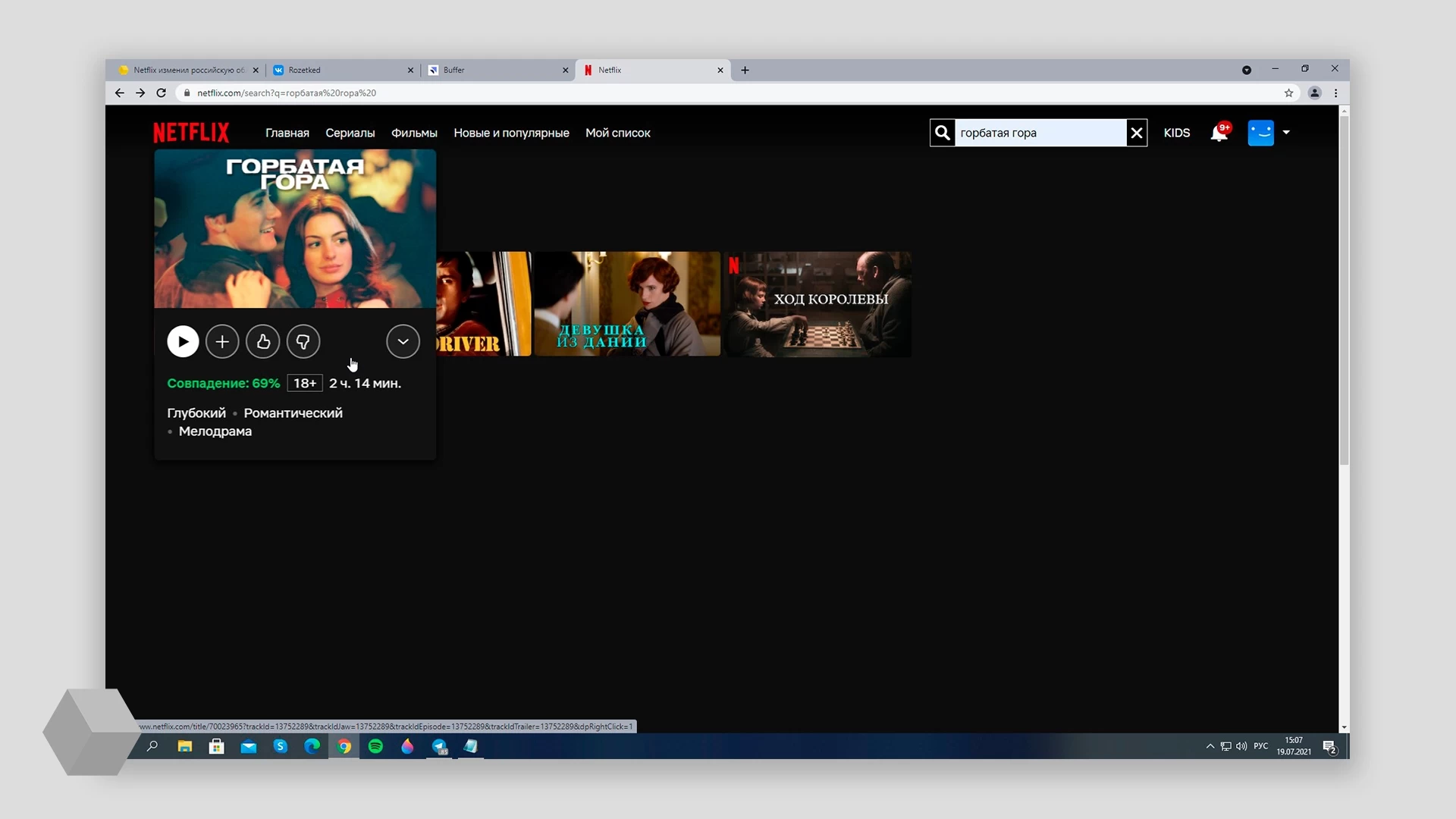Click the search magnifier icon
The height and width of the screenshot is (819, 1456).
point(943,133)
